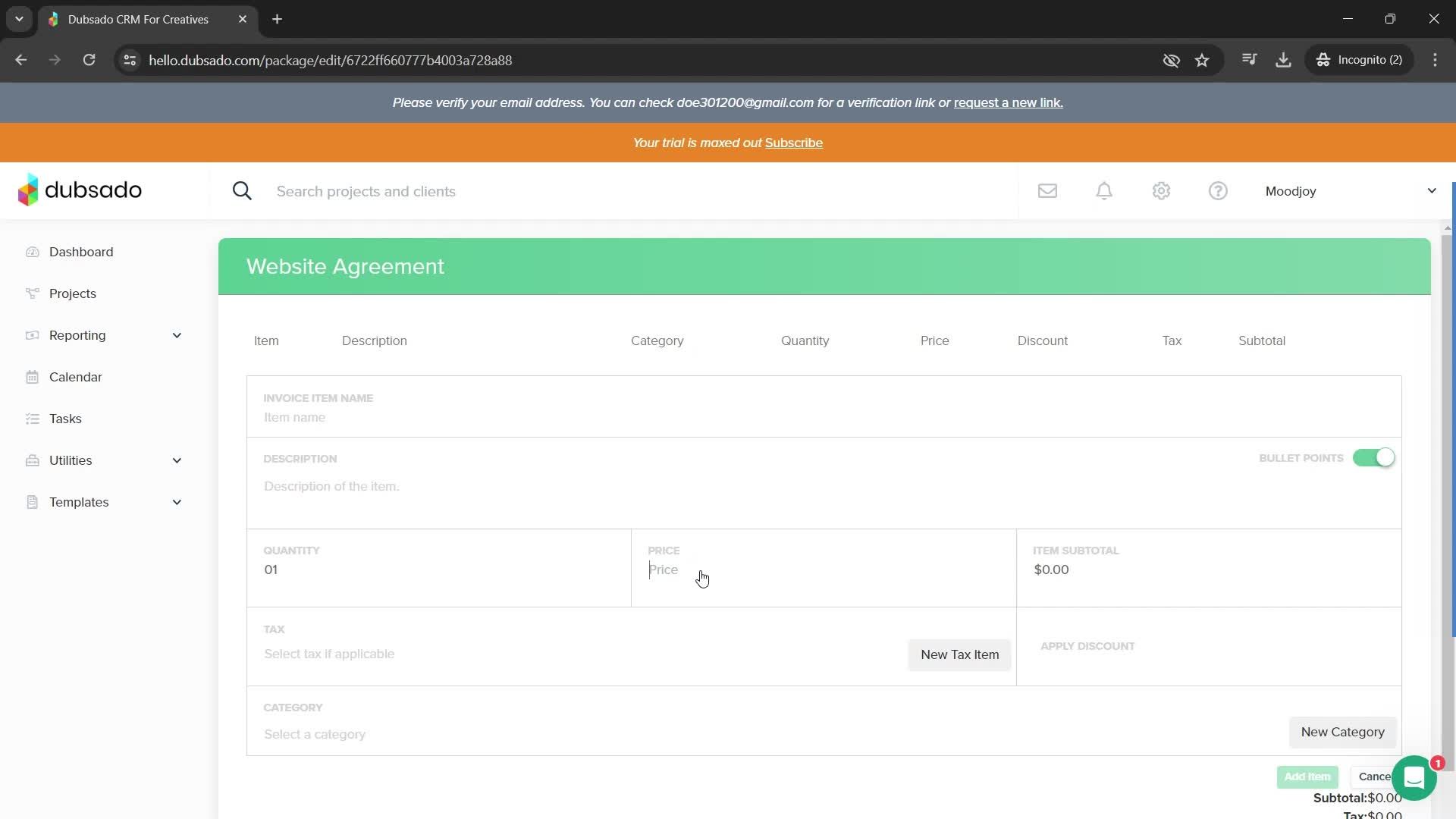
Task: Open a new browser tab
Action: coord(278,19)
